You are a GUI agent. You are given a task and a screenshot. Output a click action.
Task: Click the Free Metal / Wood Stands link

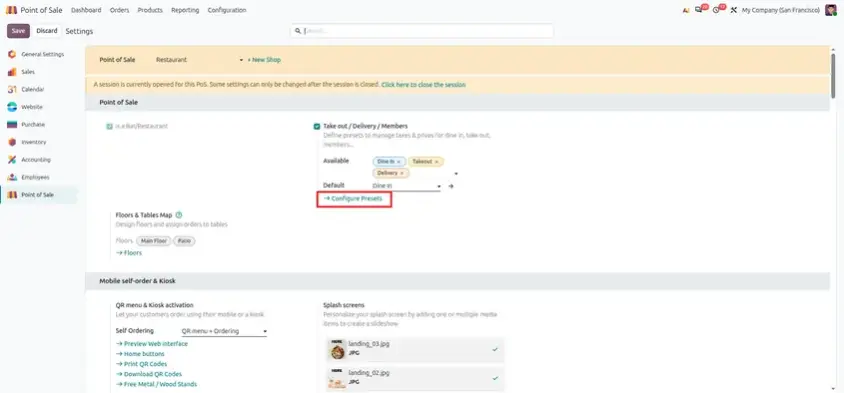pos(157,384)
